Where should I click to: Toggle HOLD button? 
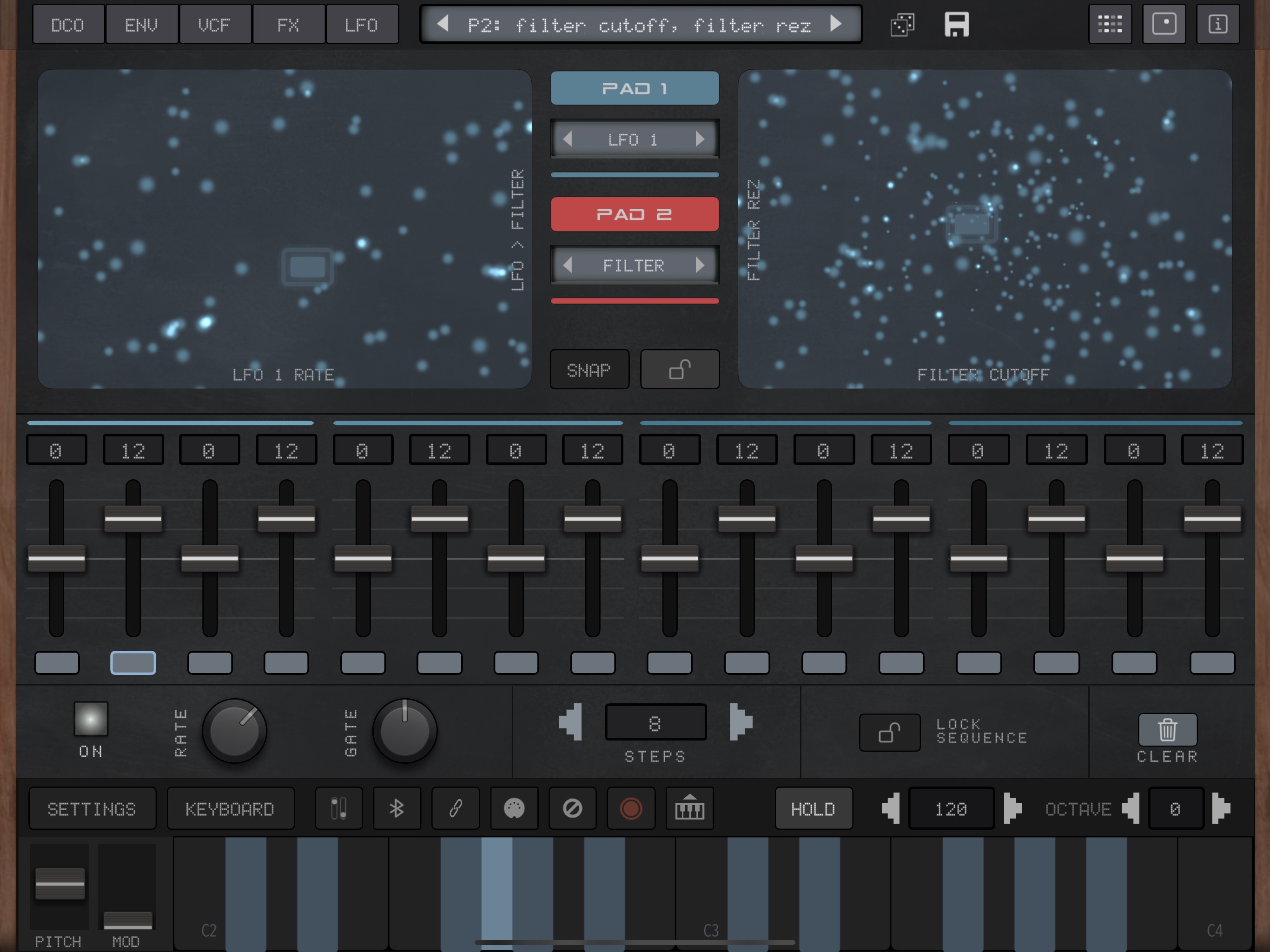813,808
